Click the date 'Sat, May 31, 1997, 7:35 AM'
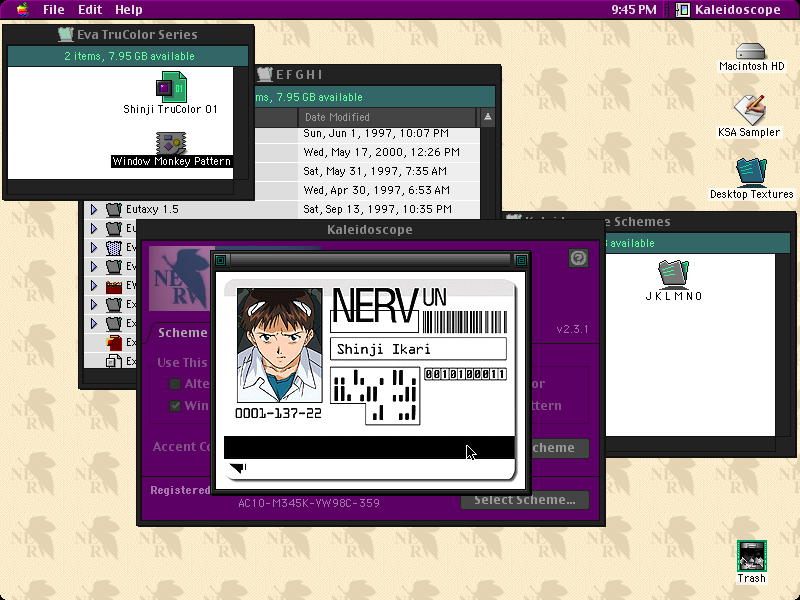The image size is (800, 600). click(x=375, y=171)
